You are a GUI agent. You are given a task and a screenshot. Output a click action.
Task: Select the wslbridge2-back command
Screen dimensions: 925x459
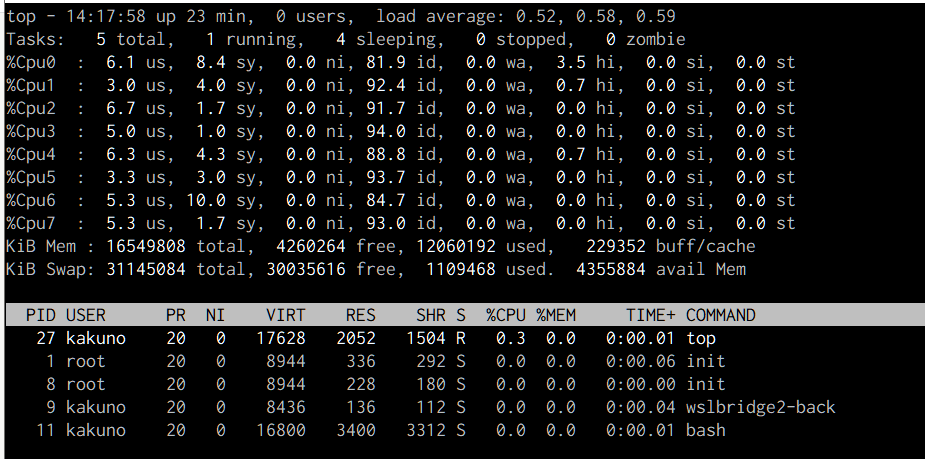click(x=760, y=407)
